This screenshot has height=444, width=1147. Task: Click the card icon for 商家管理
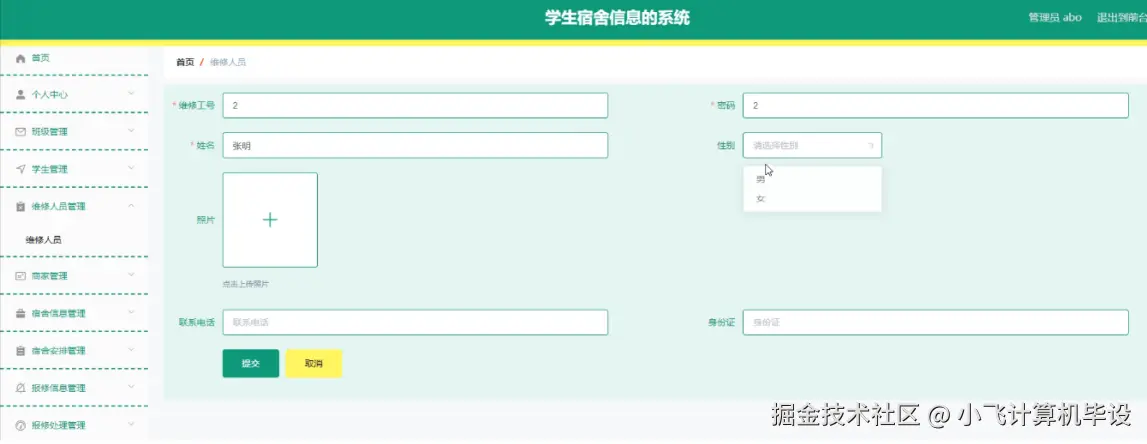coord(20,276)
